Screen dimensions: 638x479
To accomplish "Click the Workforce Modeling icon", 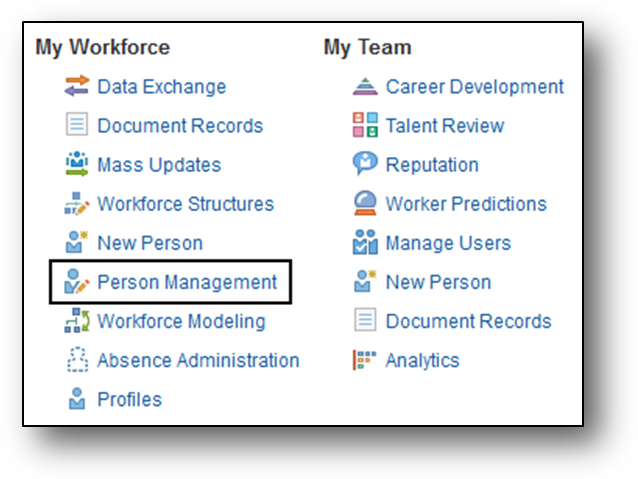I will coord(77,322).
